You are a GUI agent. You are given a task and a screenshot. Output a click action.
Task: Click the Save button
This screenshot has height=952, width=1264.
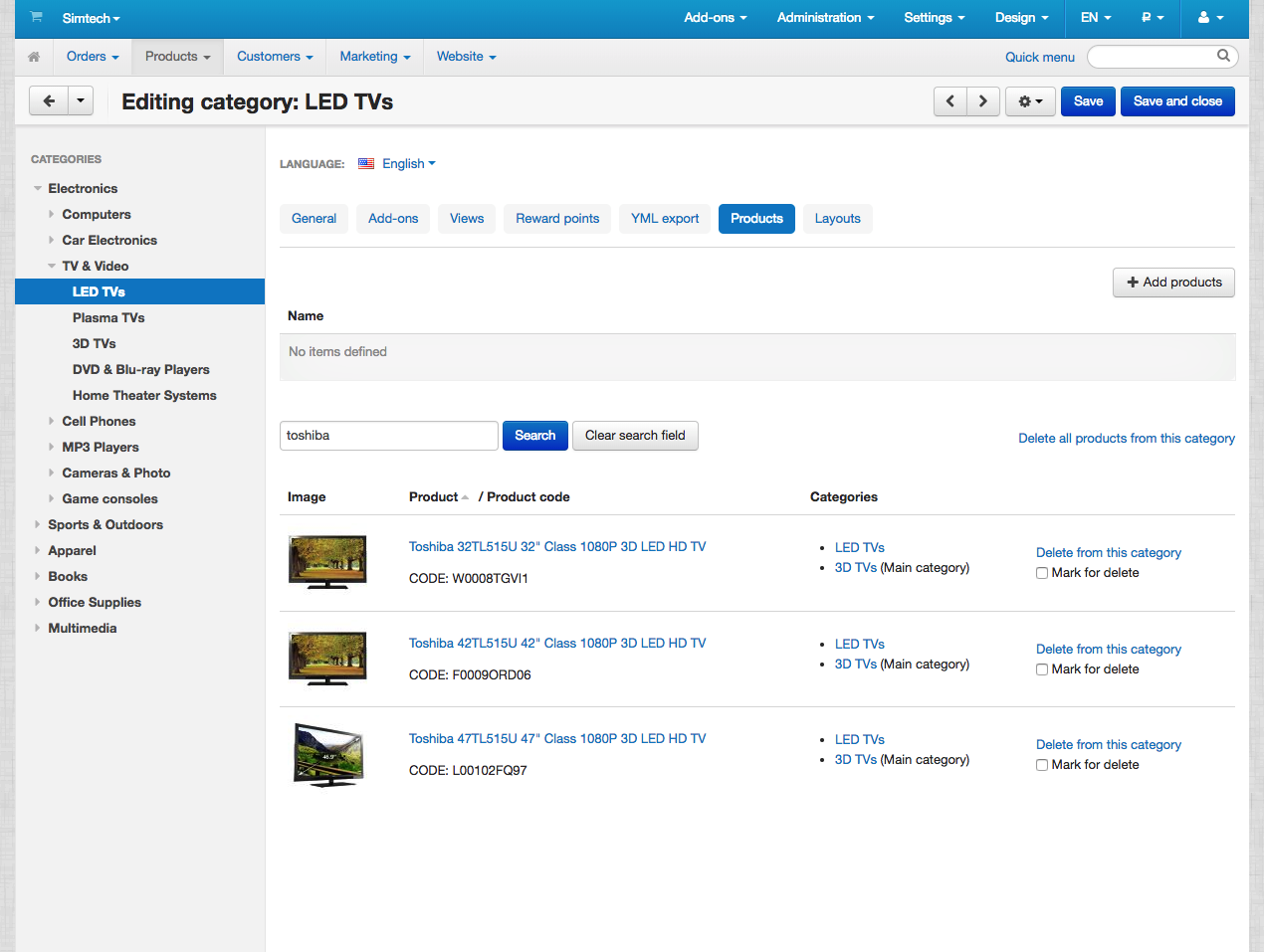(x=1088, y=101)
